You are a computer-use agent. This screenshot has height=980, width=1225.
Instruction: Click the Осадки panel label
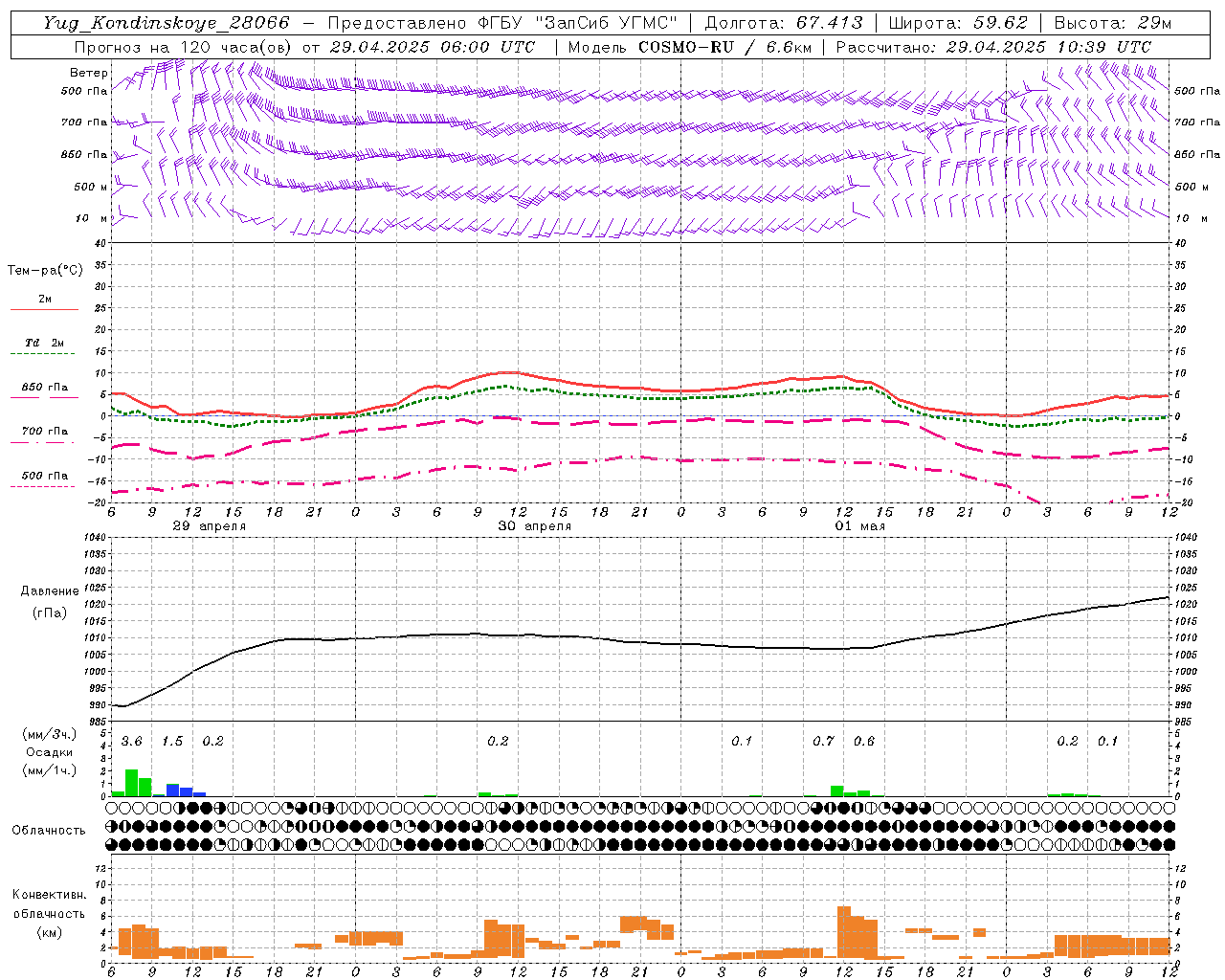[50, 752]
